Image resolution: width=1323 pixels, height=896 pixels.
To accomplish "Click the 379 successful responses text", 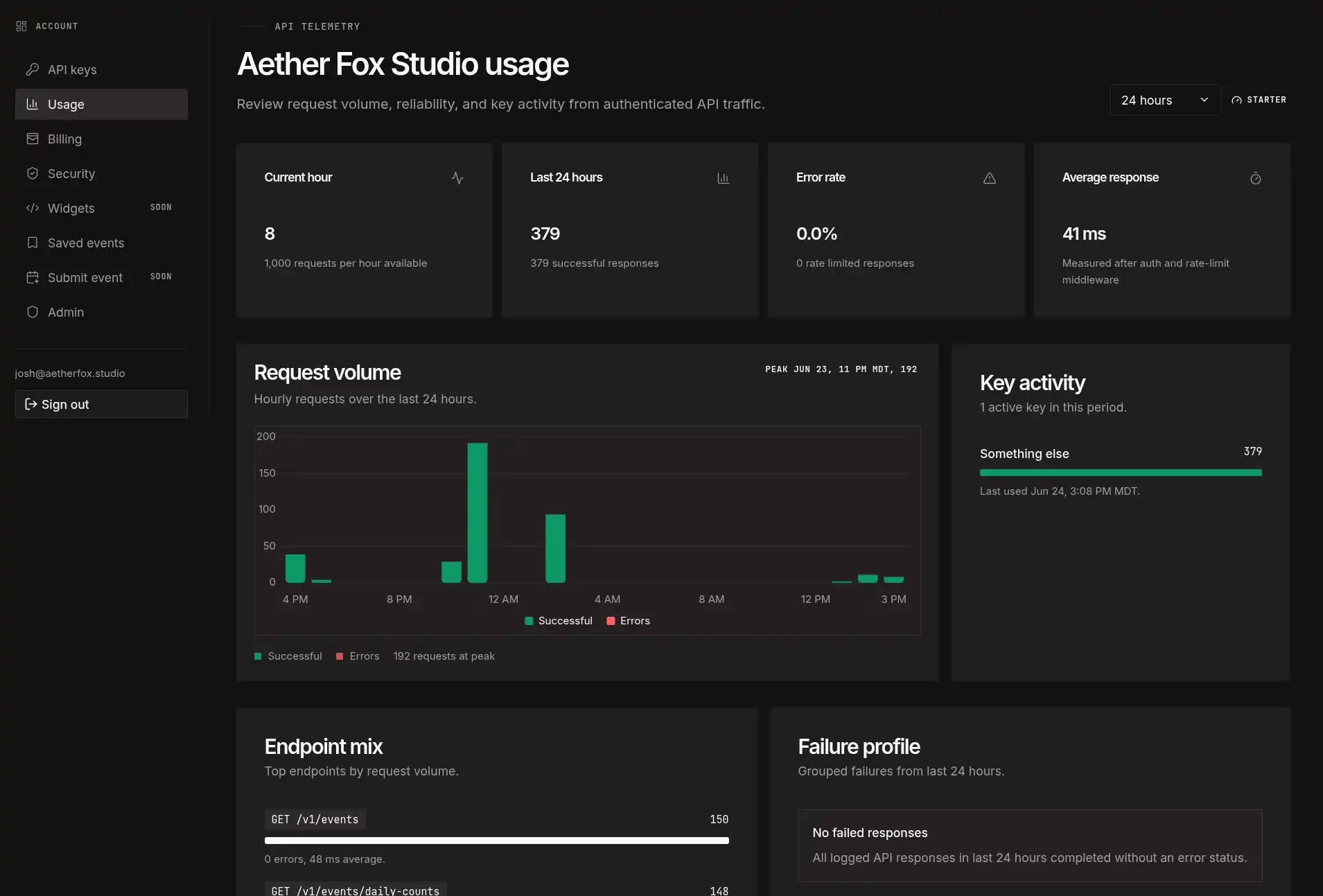I will pyautogui.click(x=595, y=263).
